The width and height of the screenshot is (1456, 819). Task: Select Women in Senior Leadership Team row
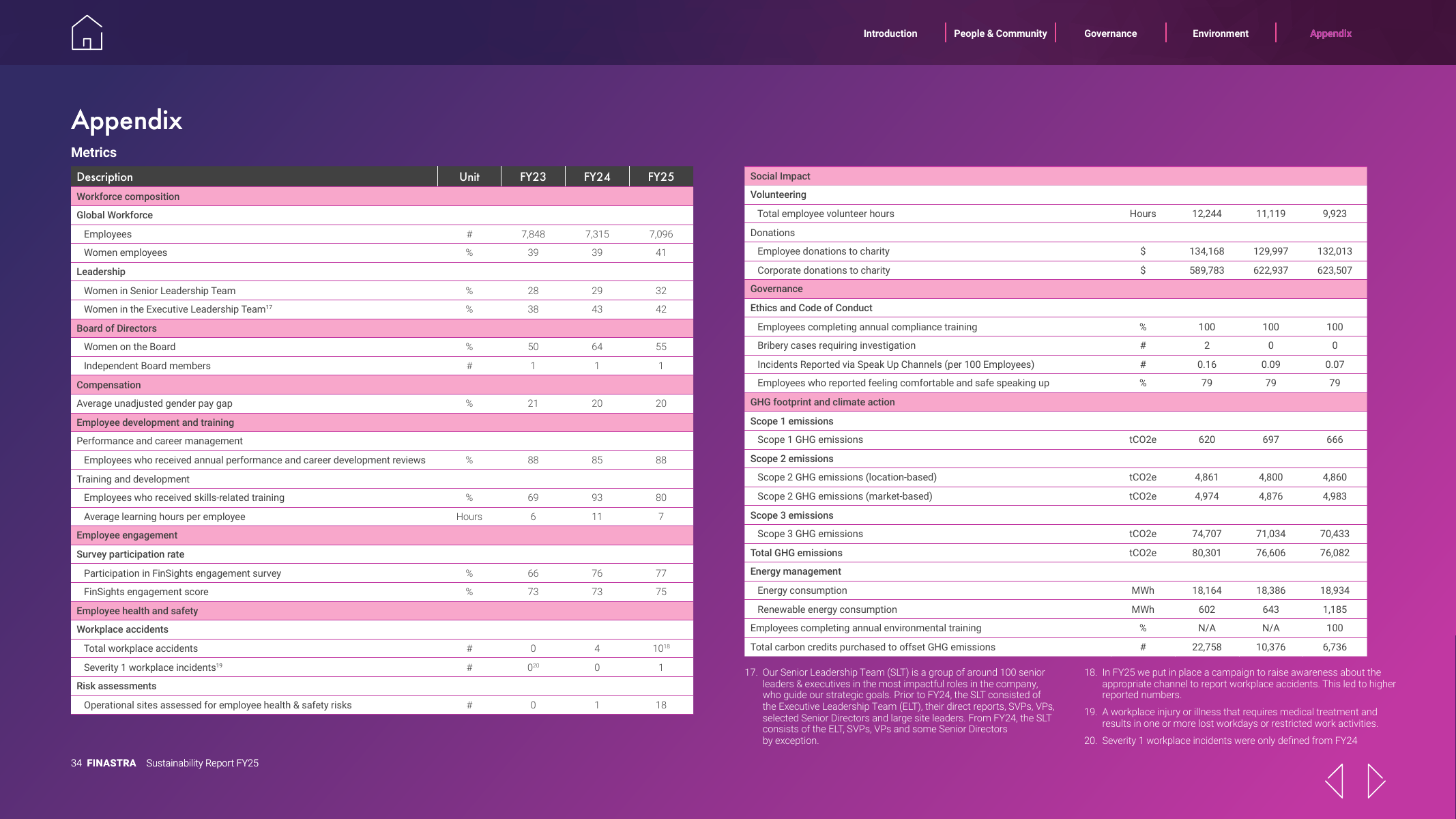[x=382, y=291]
